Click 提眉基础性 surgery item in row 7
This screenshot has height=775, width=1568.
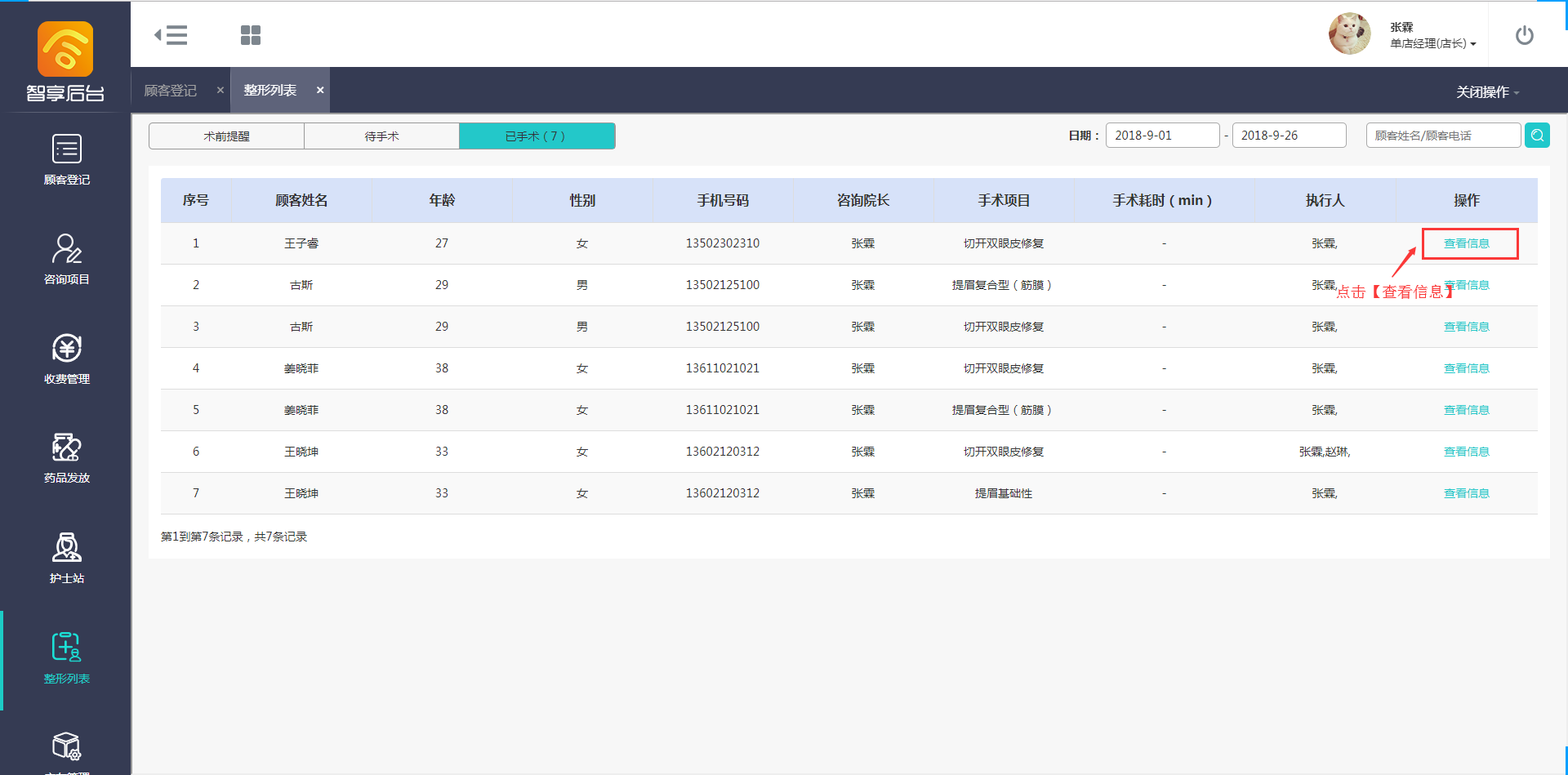coord(1004,493)
